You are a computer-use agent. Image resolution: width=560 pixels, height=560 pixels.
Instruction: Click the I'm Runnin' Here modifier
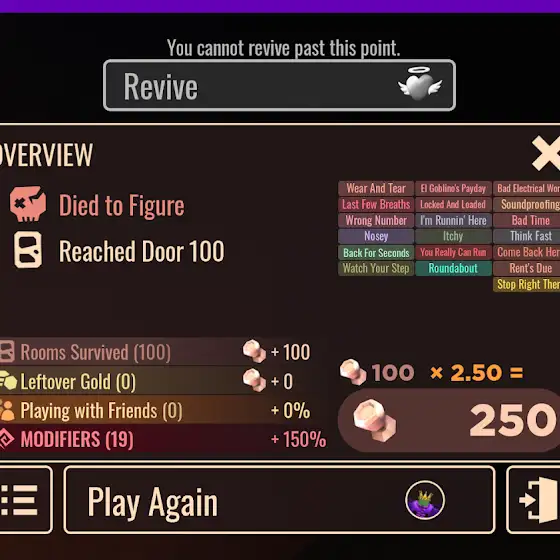pyautogui.click(x=453, y=220)
